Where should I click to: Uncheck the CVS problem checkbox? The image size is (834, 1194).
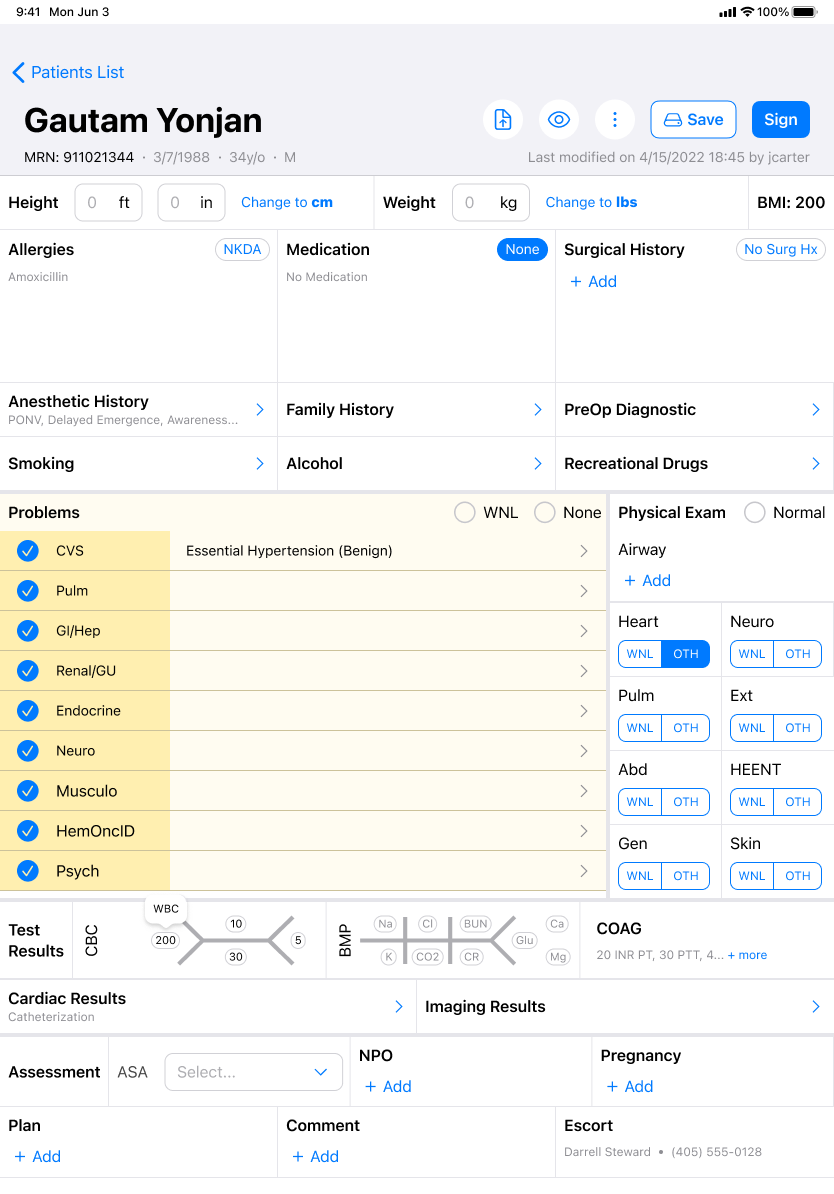pyautogui.click(x=28, y=551)
